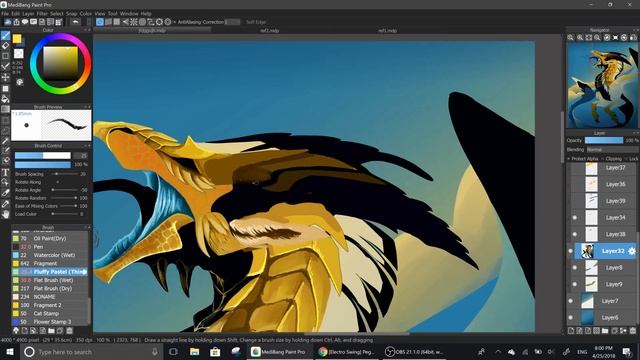This screenshot has width=640, height=360.
Task: Toggle visibility of Layer8
Action: tap(575, 268)
